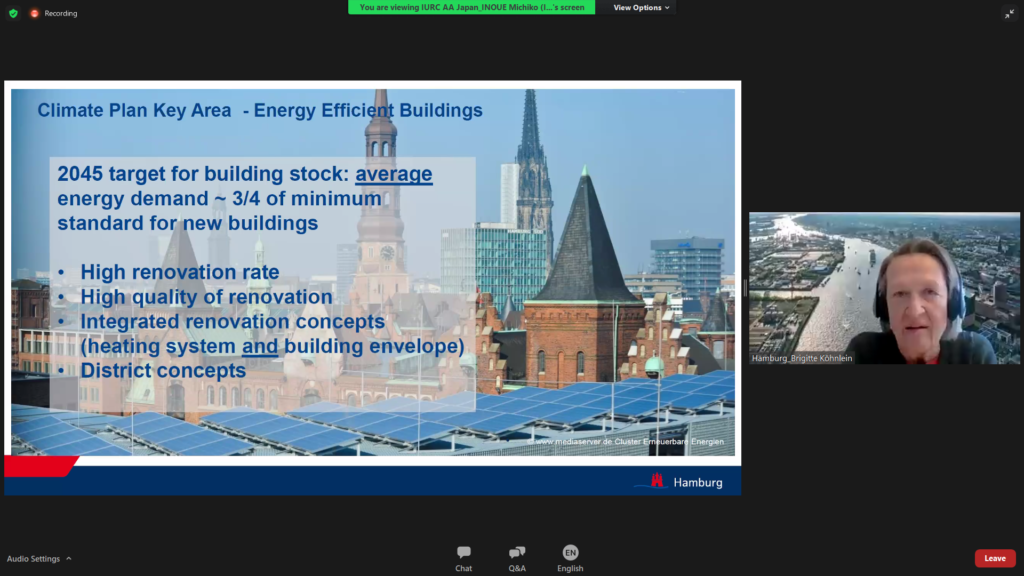Image resolution: width=1024 pixels, height=576 pixels.
Task: Click the red Recording indicator icon
Action: point(35,13)
